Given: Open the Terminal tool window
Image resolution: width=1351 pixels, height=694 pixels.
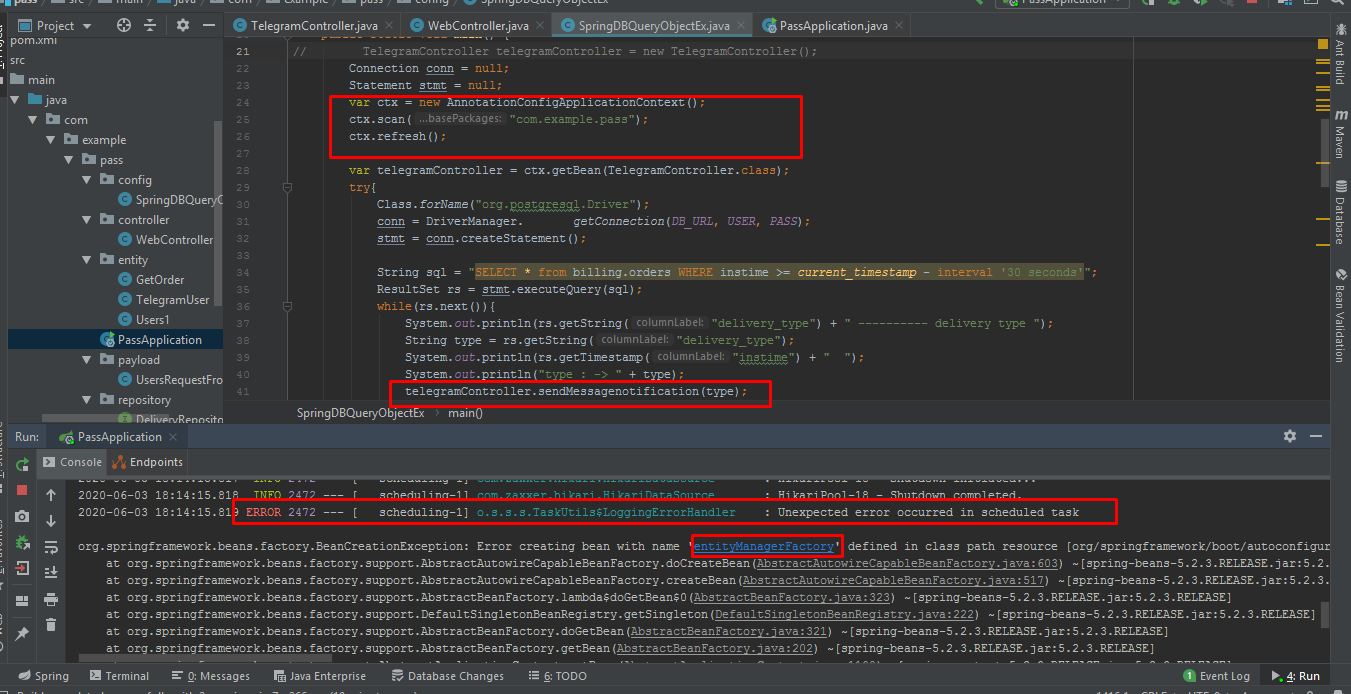Looking at the screenshot, I should click(x=119, y=676).
